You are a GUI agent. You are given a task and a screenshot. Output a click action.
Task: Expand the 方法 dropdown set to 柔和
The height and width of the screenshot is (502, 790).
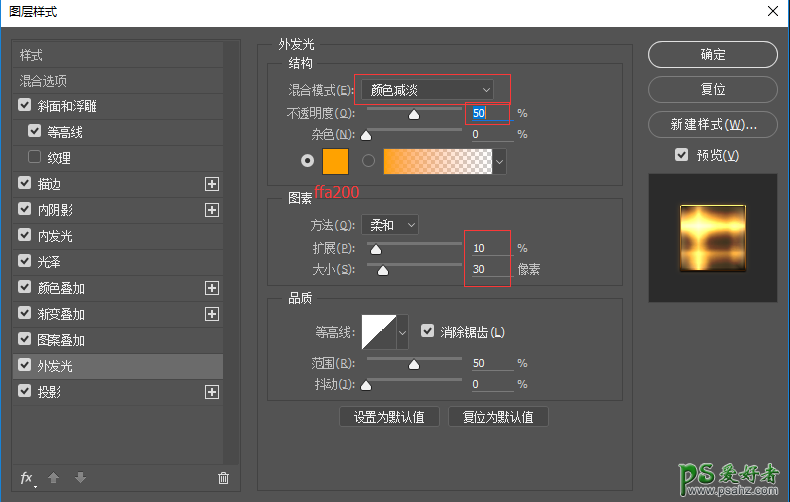389,225
